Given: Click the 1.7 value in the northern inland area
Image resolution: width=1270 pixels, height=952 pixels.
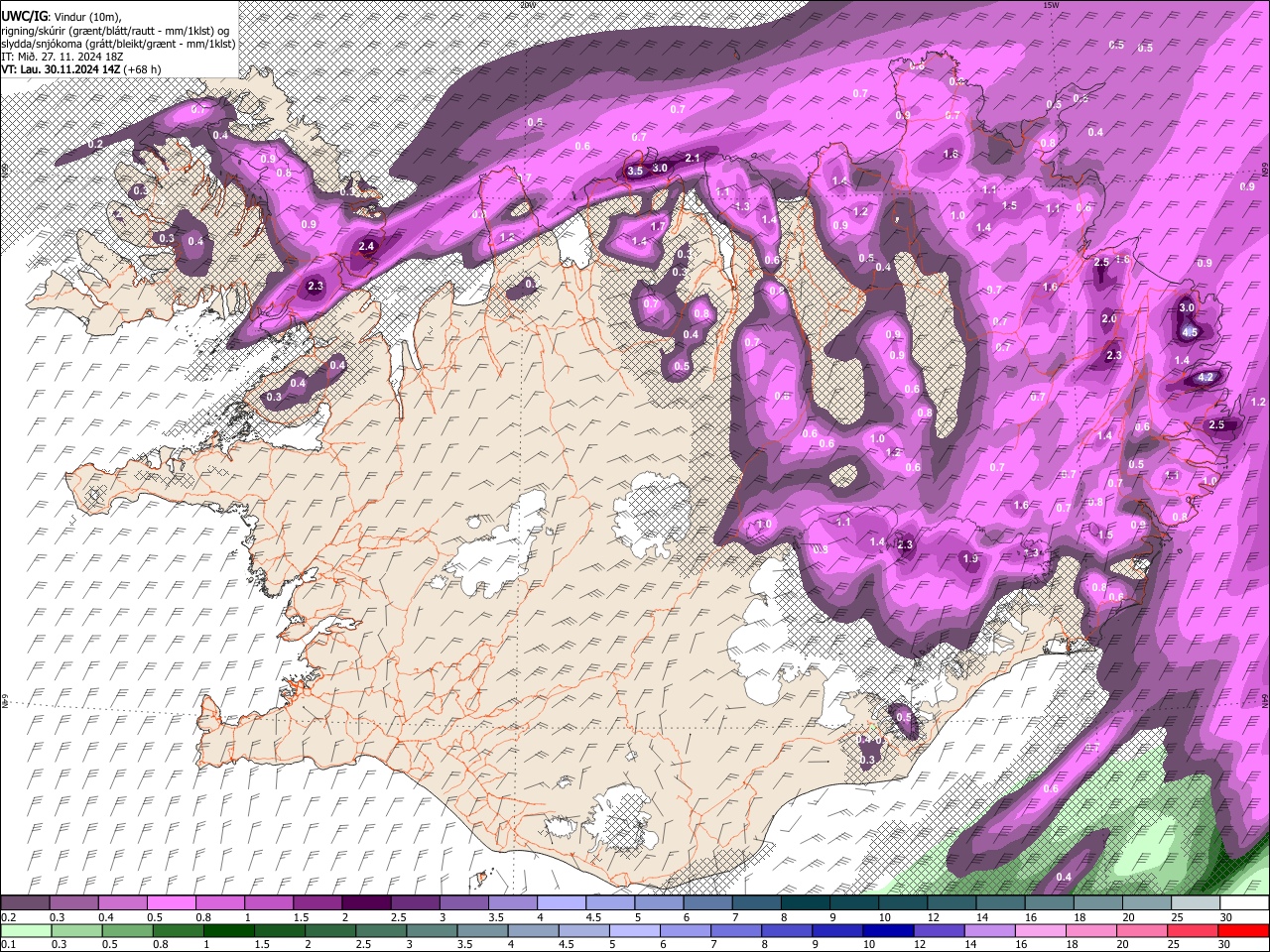Looking at the screenshot, I should (657, 227).
